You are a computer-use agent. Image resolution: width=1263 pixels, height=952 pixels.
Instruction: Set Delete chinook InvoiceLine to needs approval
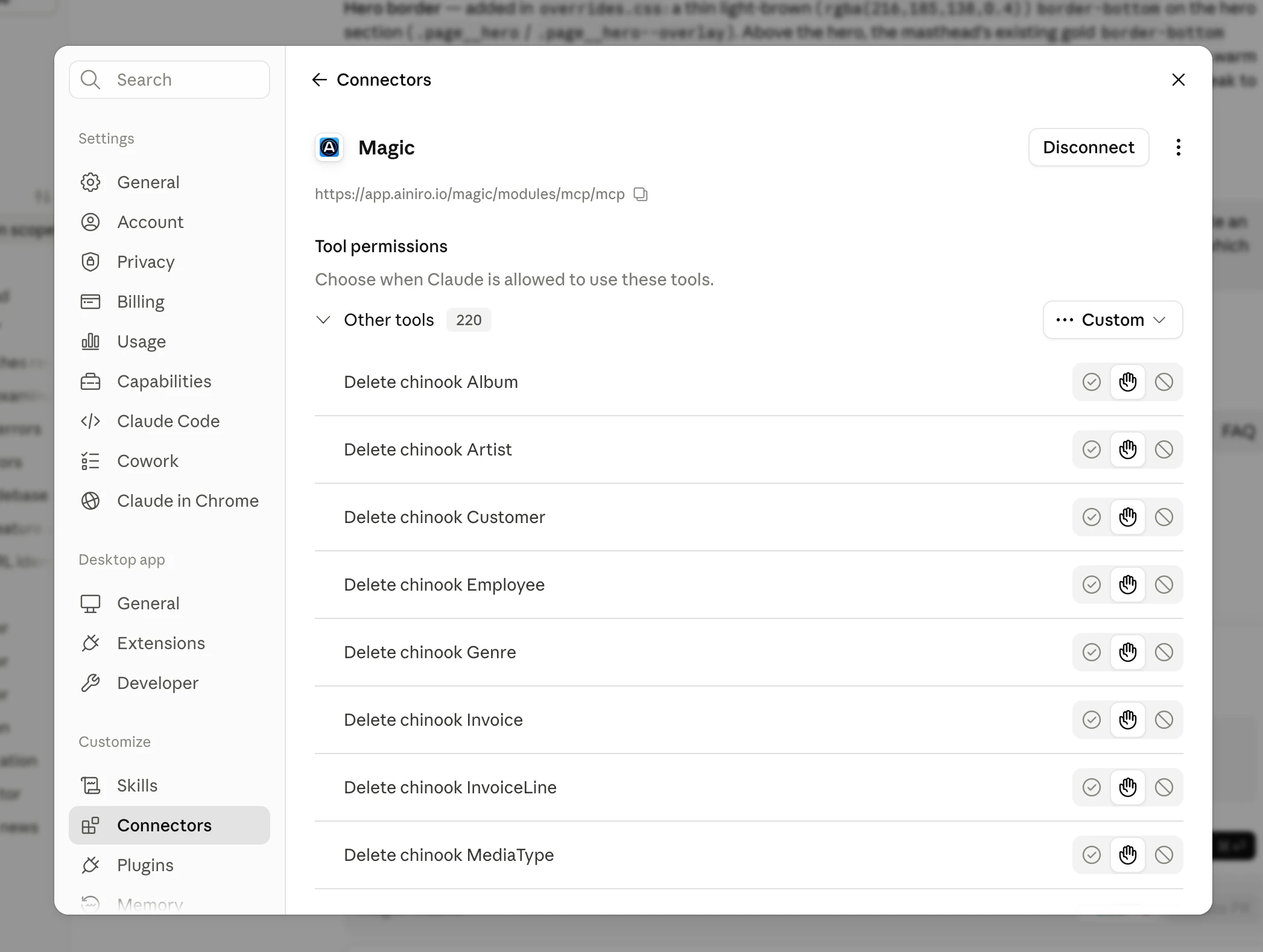click(x=1127, y=787)
